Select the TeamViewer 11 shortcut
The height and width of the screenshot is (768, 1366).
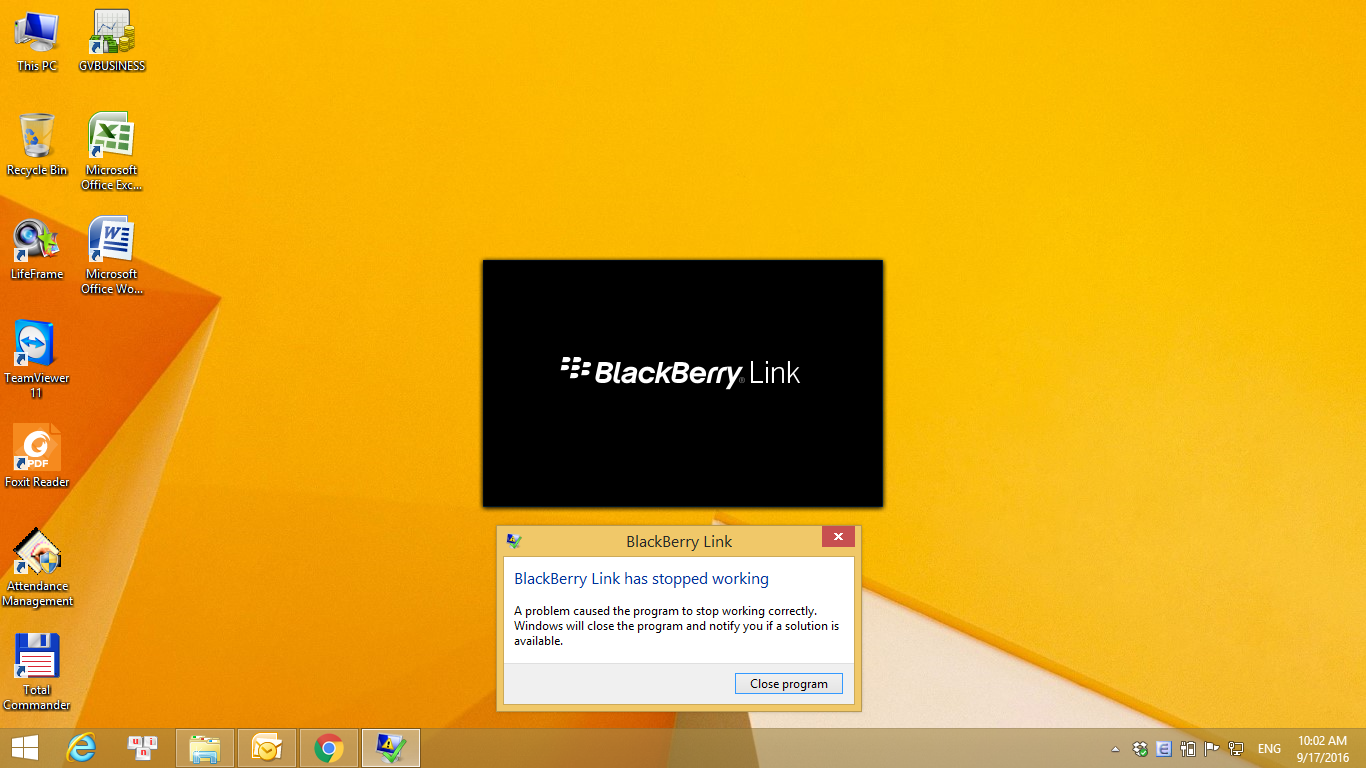click(x=37, y=360)
